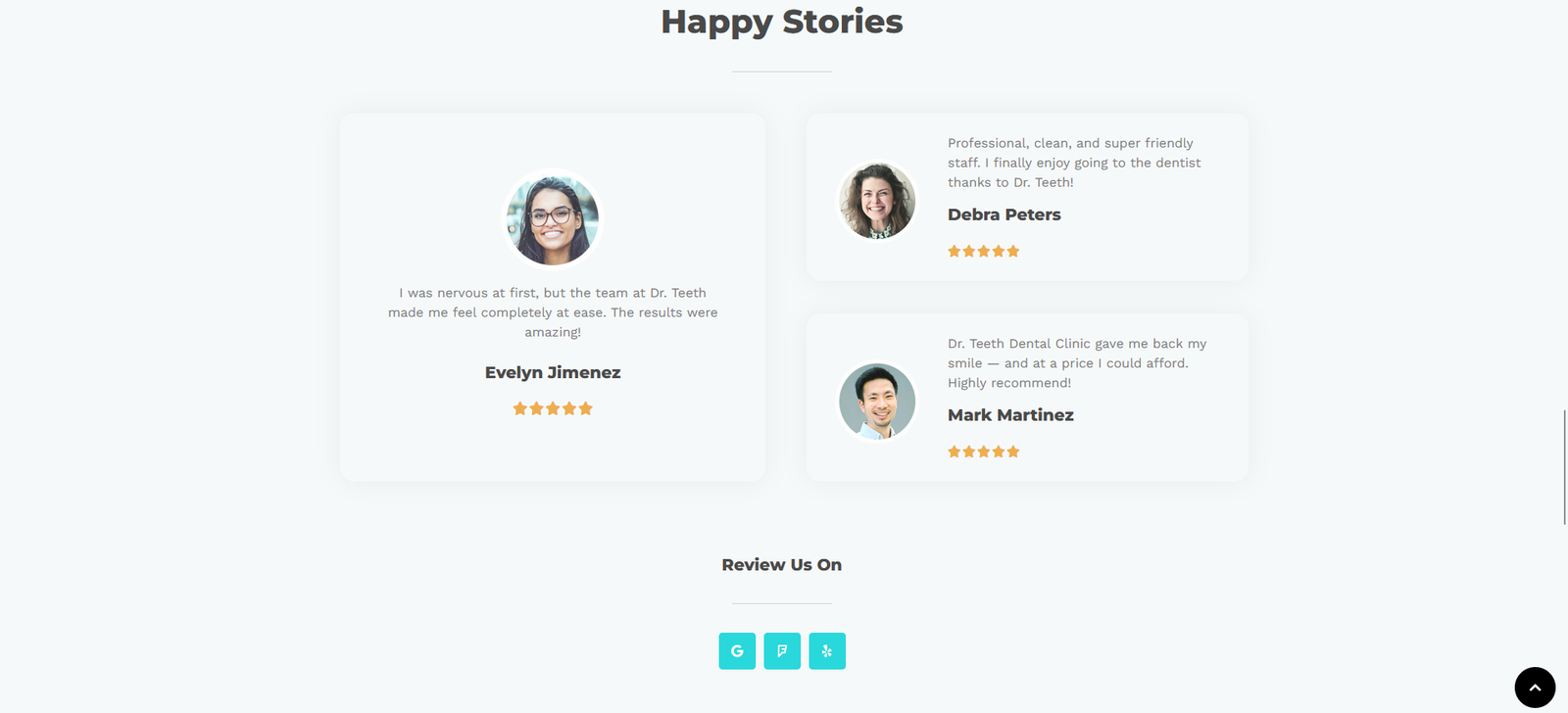This screenshot has width=1568, height=713.
Task: Click Debra Peters' five-star rating
Action: coord(983,252)
